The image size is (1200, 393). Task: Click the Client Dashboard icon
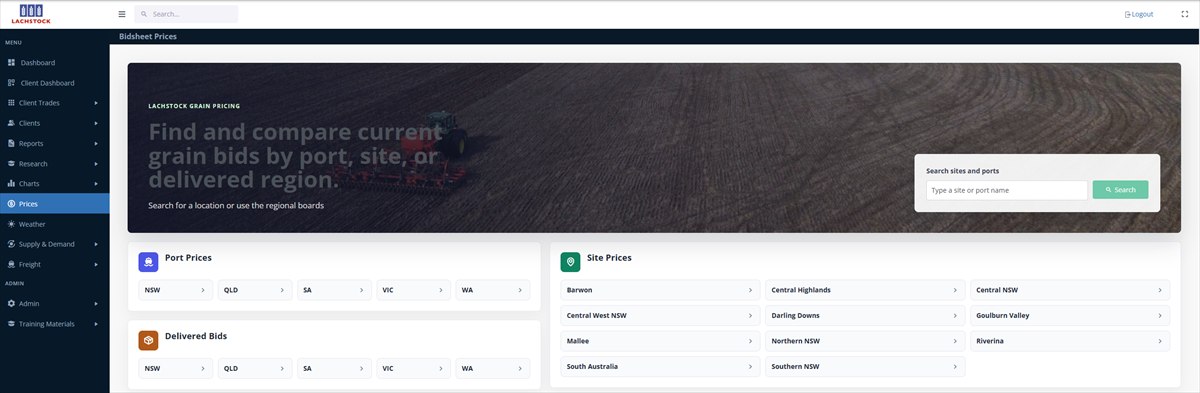11,83
